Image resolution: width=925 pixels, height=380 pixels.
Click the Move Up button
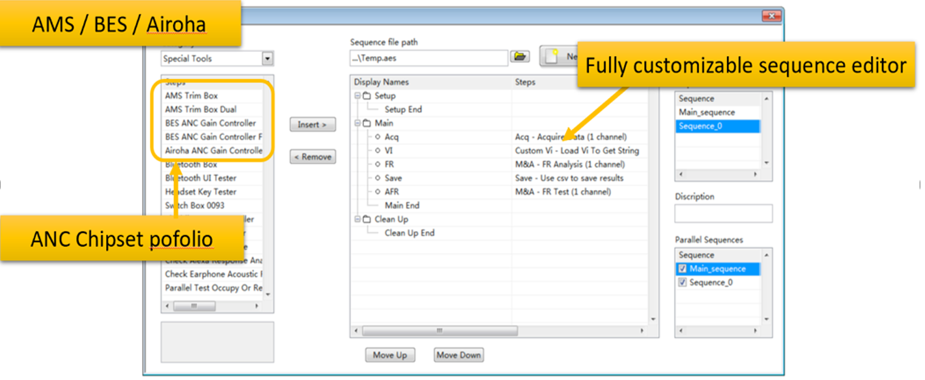(390, 355)
